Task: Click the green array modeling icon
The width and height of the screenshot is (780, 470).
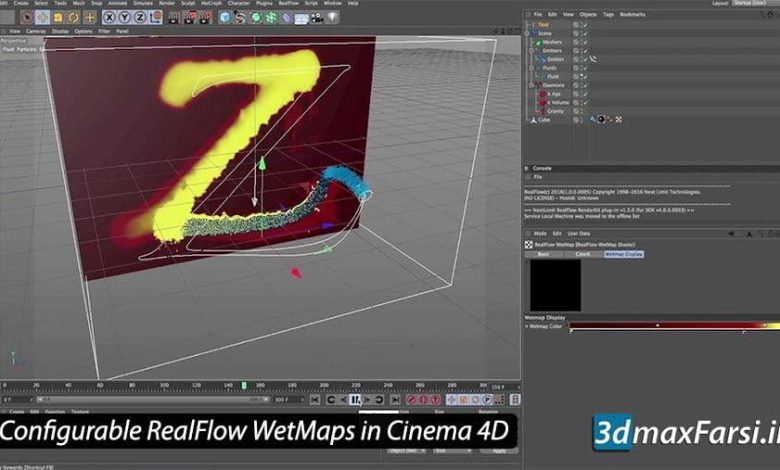Action: tap(271, 18)
